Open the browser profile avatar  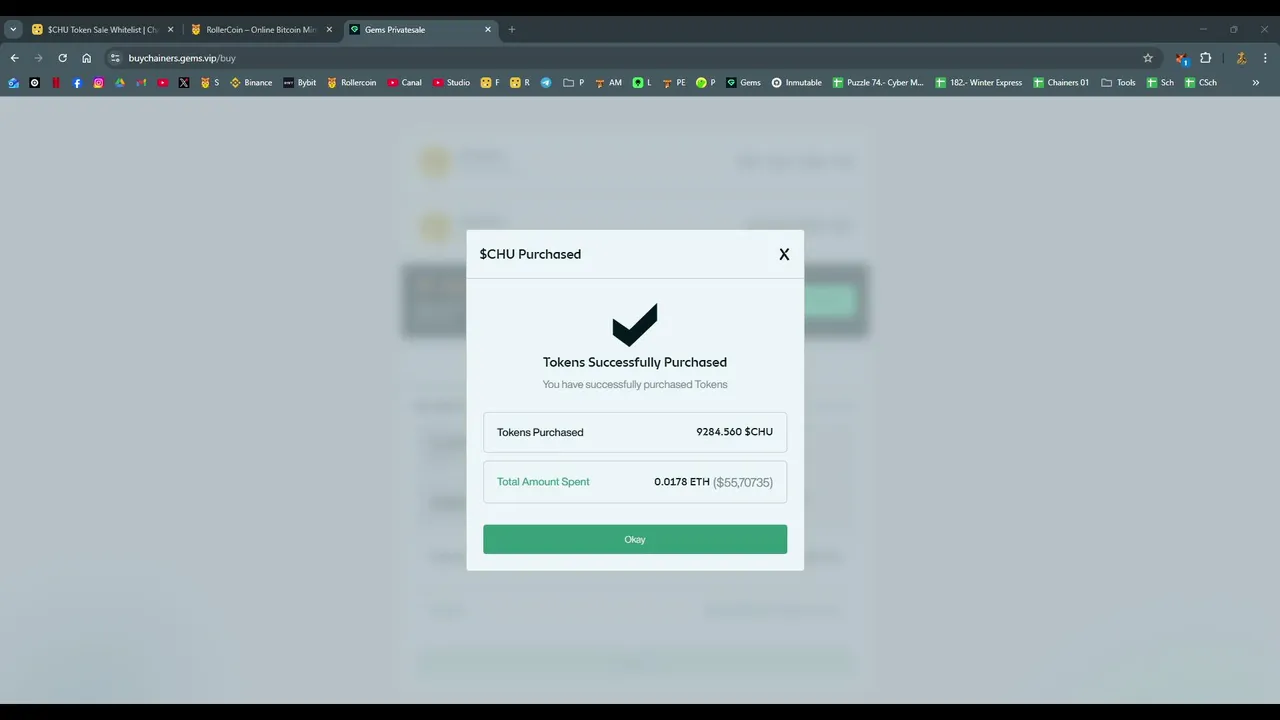1241,58
